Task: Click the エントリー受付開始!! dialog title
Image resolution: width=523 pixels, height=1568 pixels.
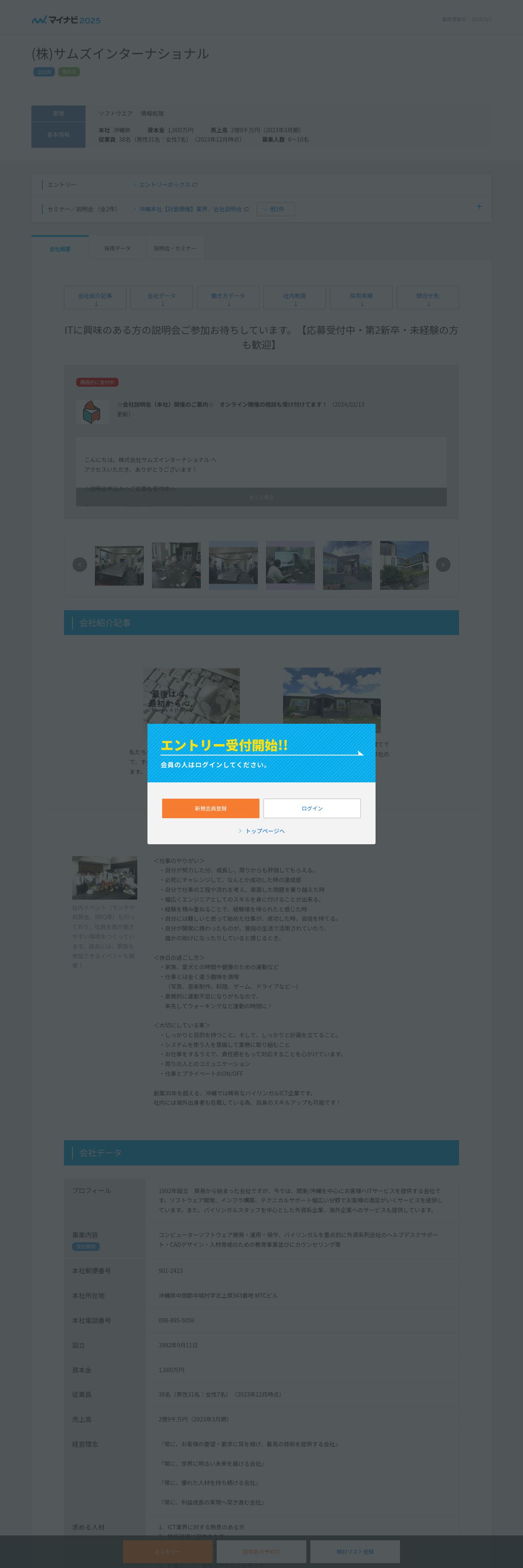Action: click(224, 745)
